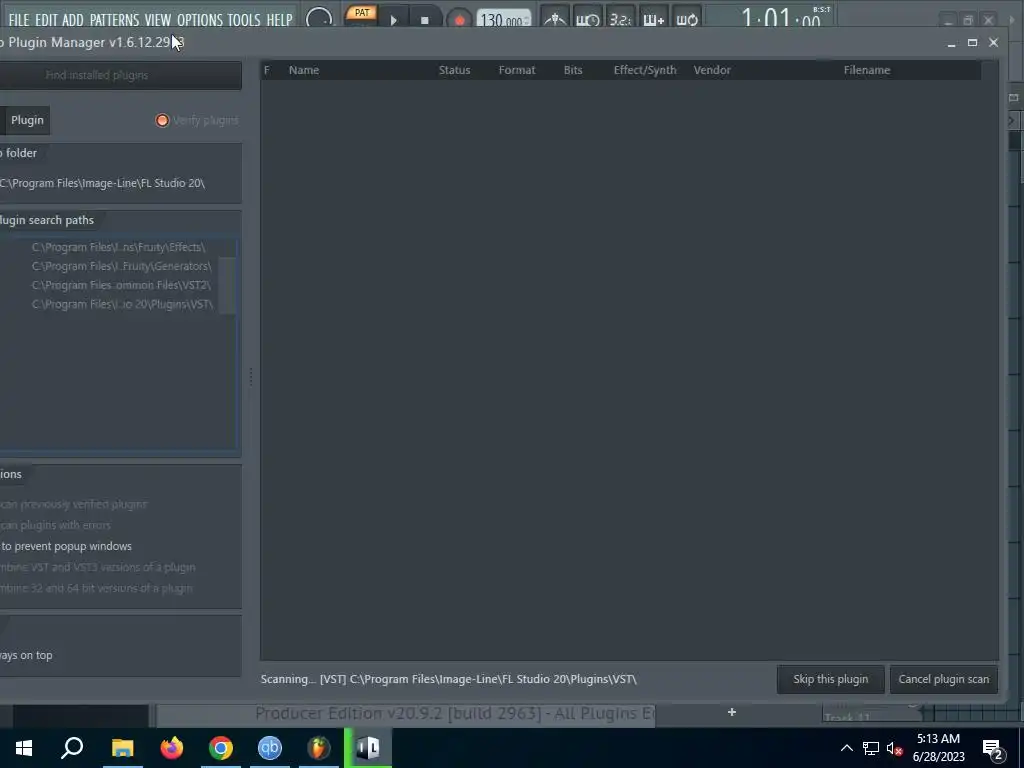Sort plugin list by Format column
Screen dimensions: 1024x768
pos(517,70)
